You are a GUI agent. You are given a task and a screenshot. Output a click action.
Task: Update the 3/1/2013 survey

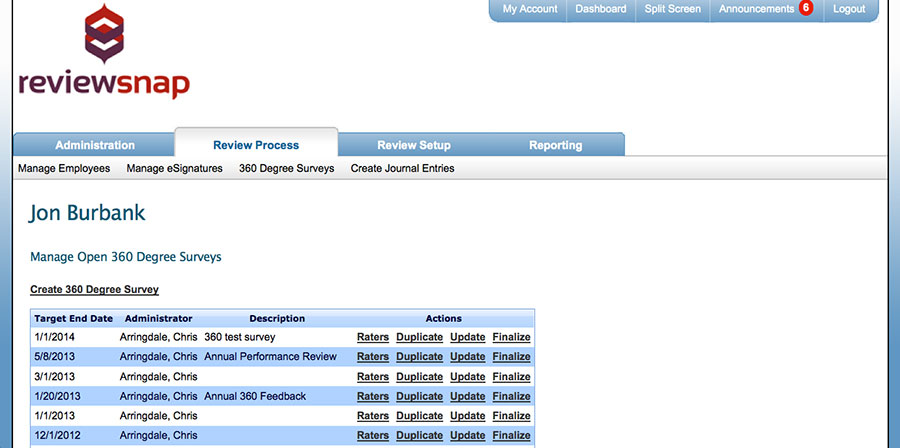click(467, 377)
